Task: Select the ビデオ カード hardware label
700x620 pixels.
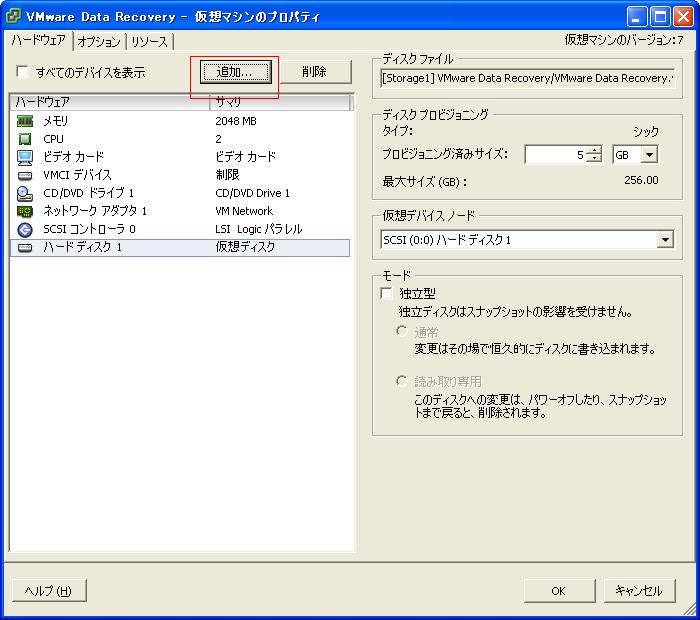Action: coord(74,157)
